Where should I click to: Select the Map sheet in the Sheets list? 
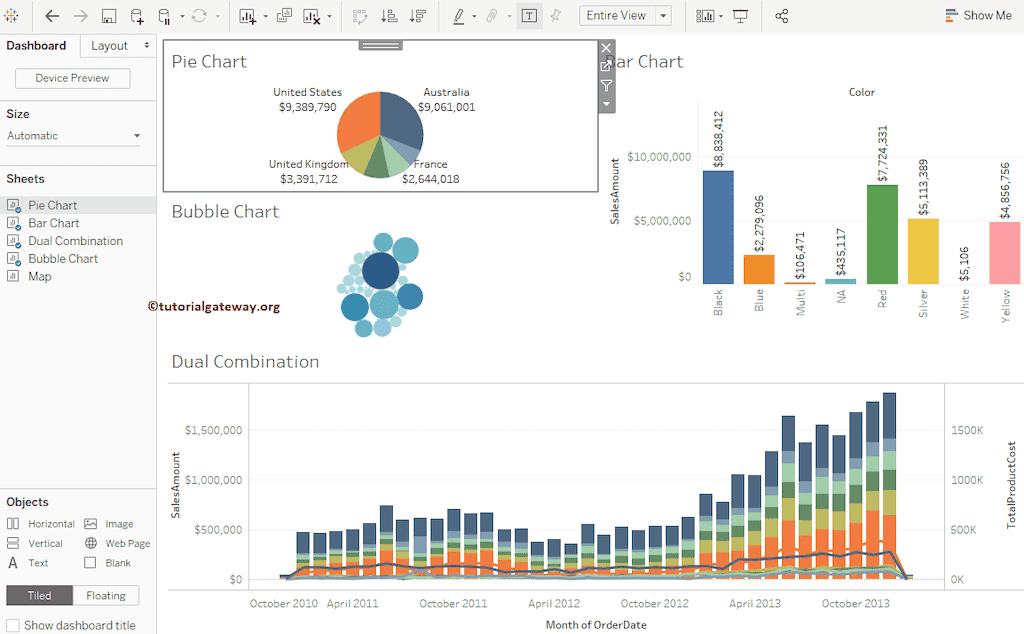click(x=40, y=276)
